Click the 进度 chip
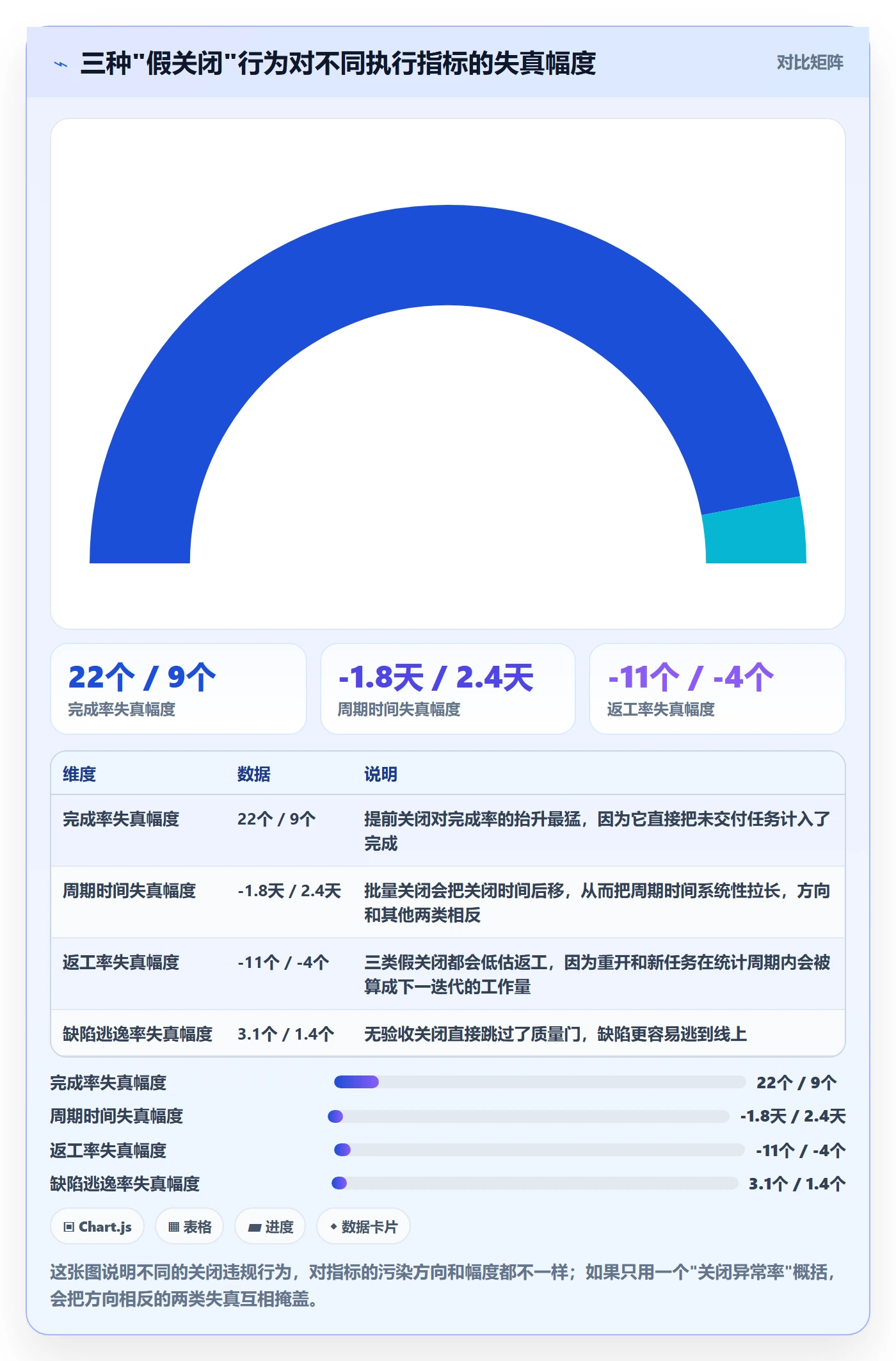Image resolution: width=896 pixels, height=1361 pixels. [270, 1227]
